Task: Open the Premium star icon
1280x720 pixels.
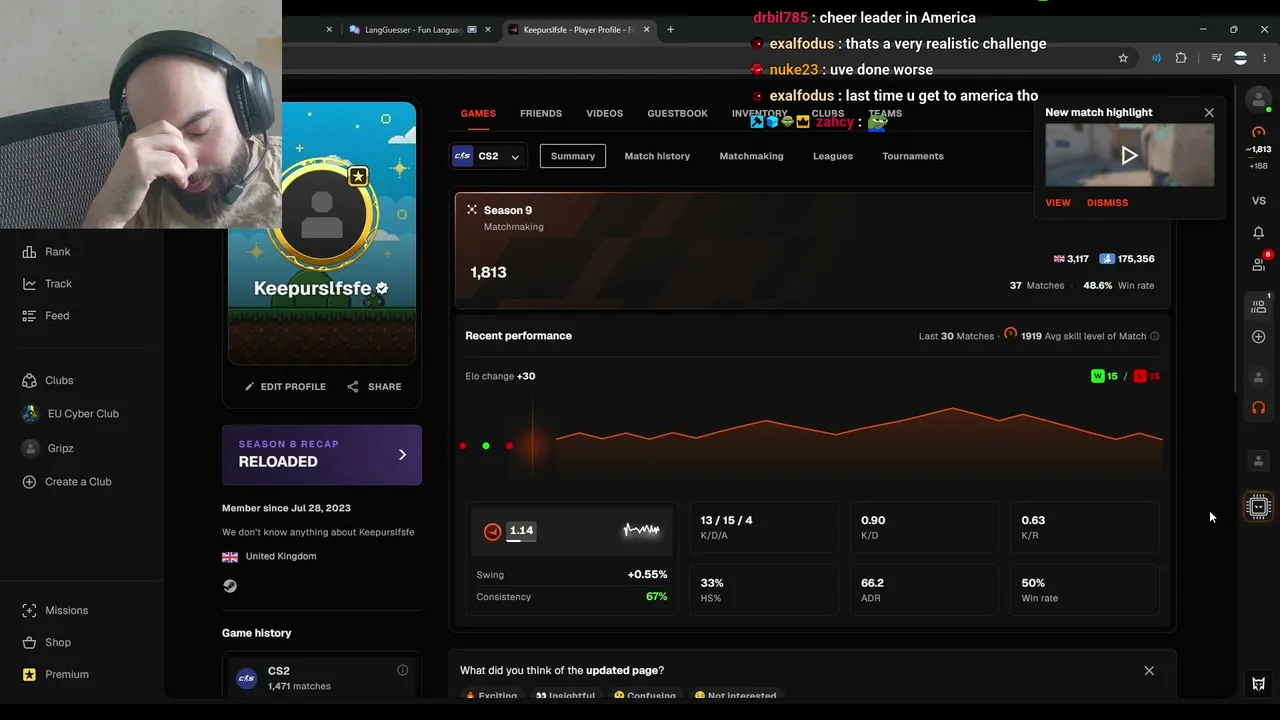Action: [x=29, y=675]
